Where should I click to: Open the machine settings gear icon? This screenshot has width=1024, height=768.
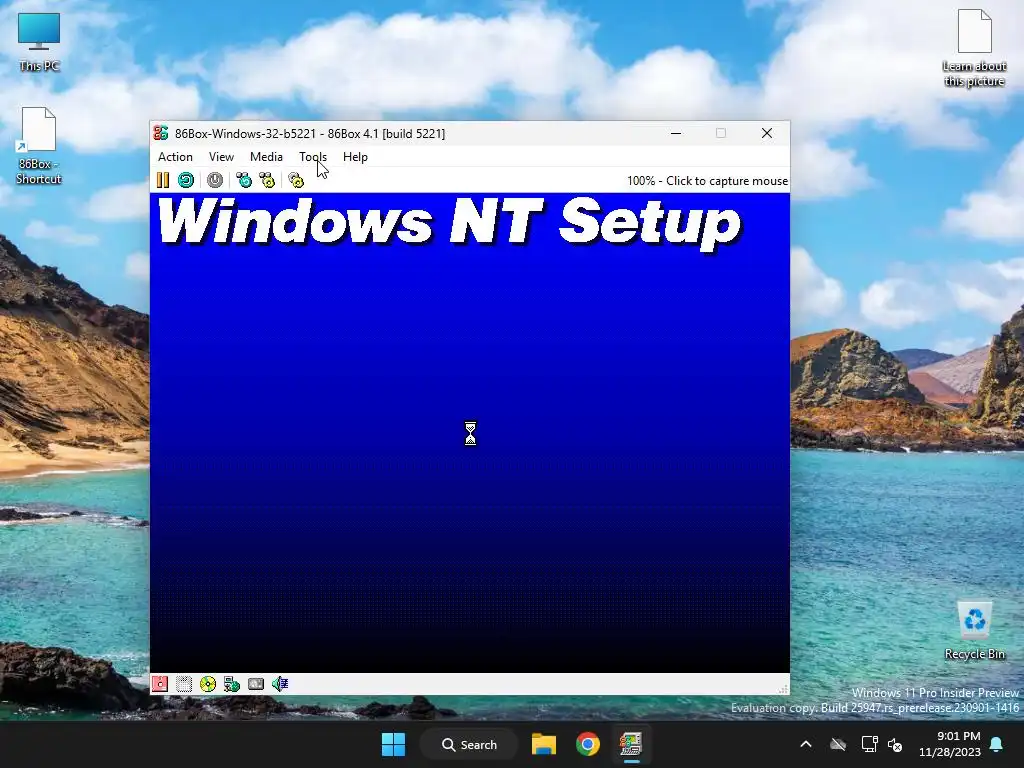point(296,180)
